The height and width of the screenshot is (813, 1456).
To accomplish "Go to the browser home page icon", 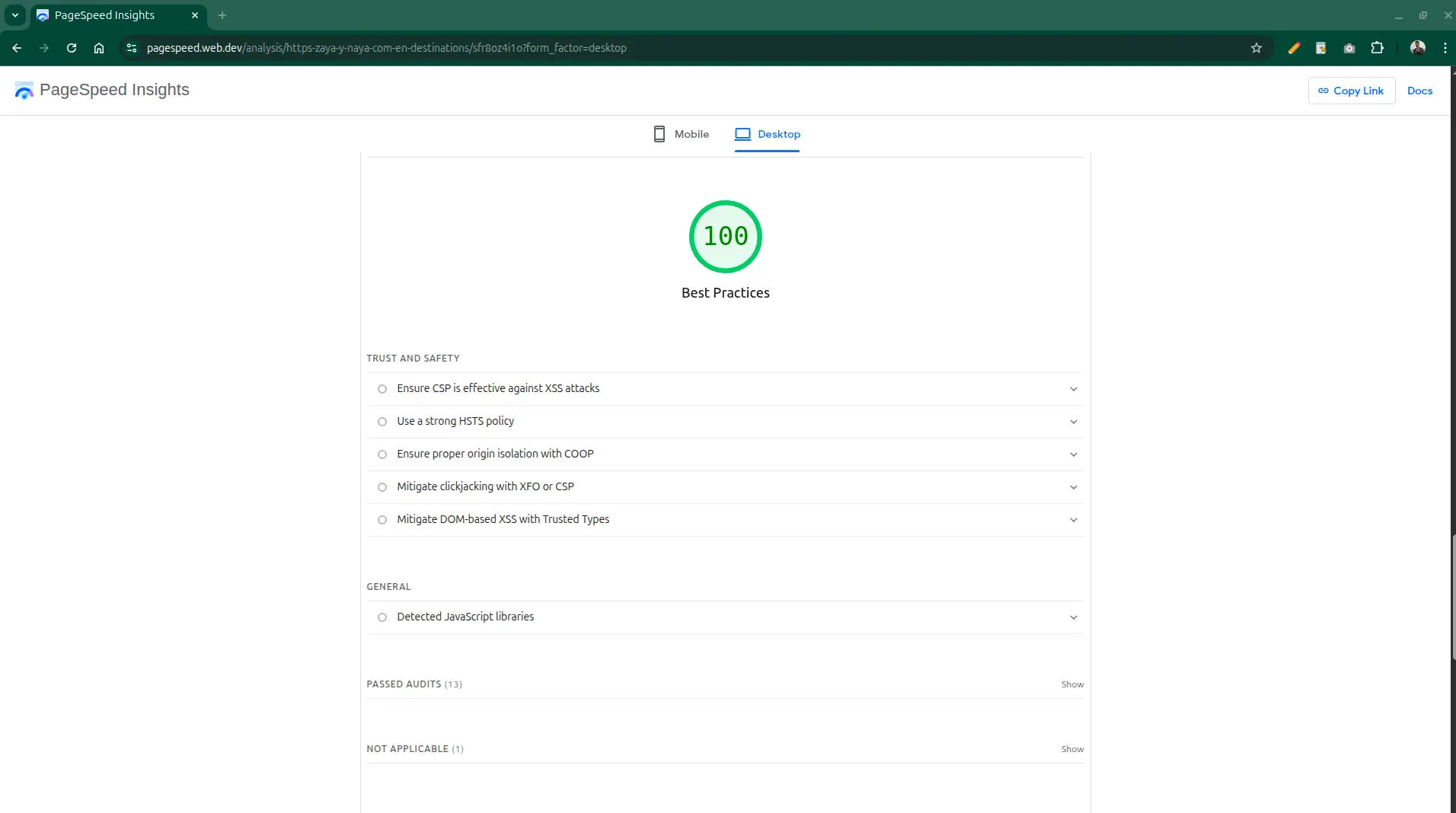I will 99,48.
